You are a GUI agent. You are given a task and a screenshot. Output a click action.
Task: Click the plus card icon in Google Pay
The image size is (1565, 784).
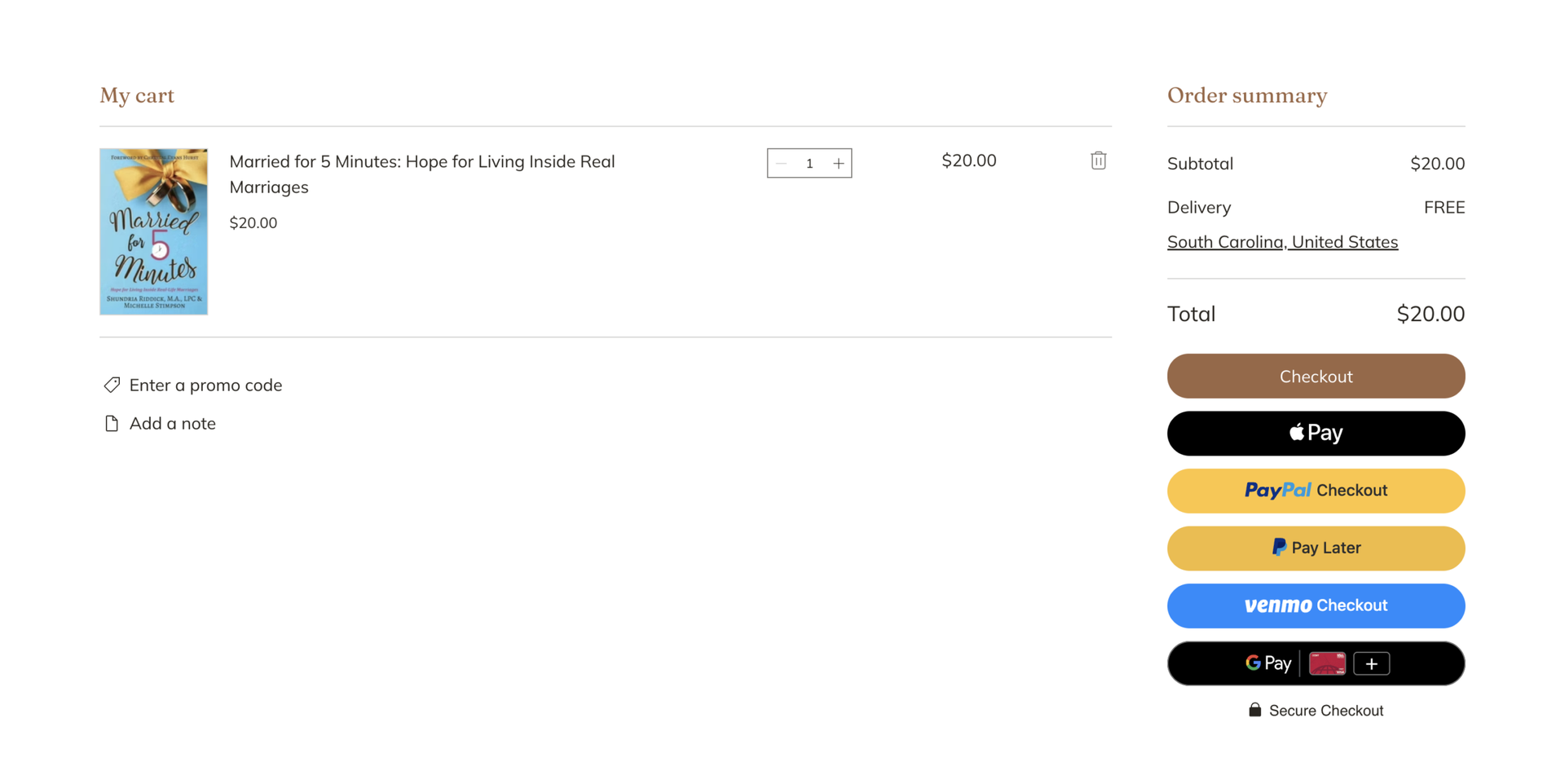pyautogui.click(x=1371, y=663)
